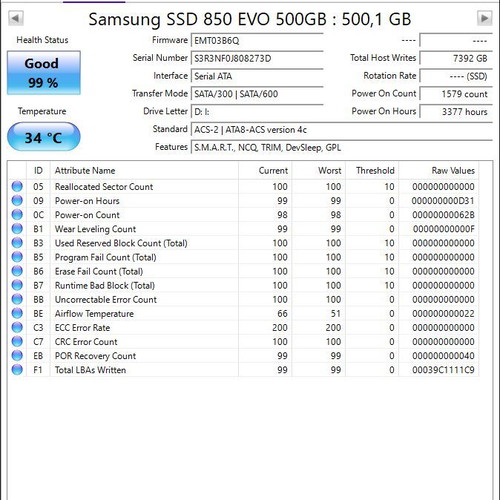Select status icon for Program Fail Count
500x500 pixels.
17,257
